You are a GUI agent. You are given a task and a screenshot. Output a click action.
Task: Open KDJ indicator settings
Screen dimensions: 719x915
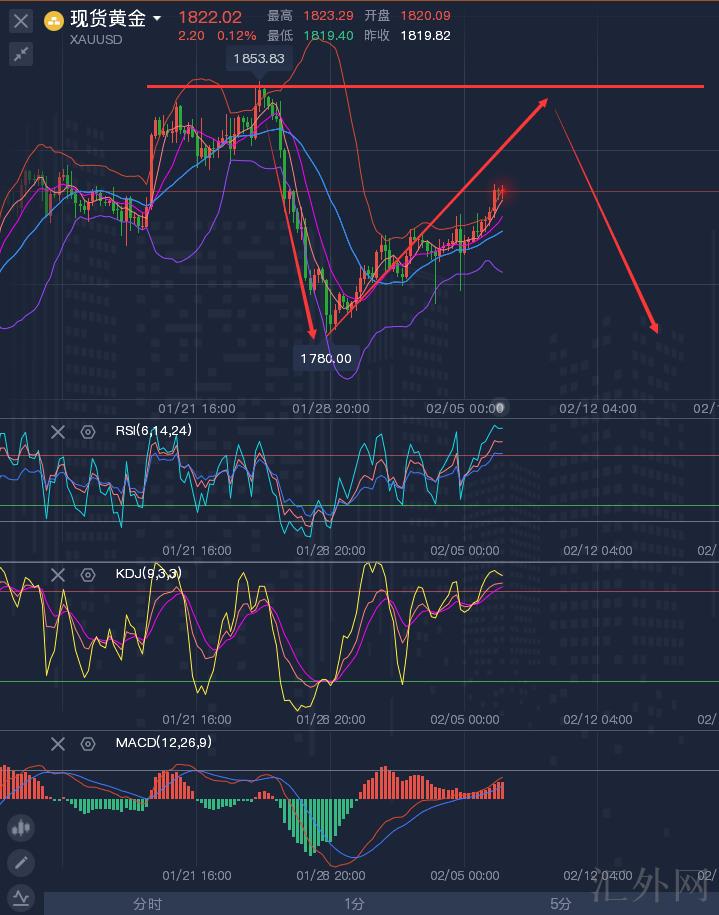click(x=88, y=574)
